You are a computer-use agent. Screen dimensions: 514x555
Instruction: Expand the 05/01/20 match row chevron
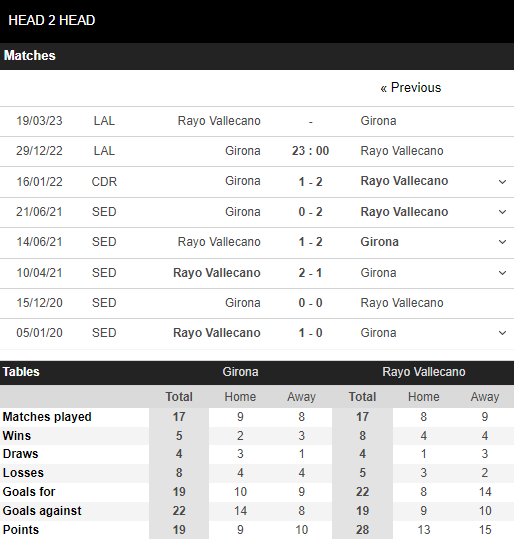[x=502, y=333]
